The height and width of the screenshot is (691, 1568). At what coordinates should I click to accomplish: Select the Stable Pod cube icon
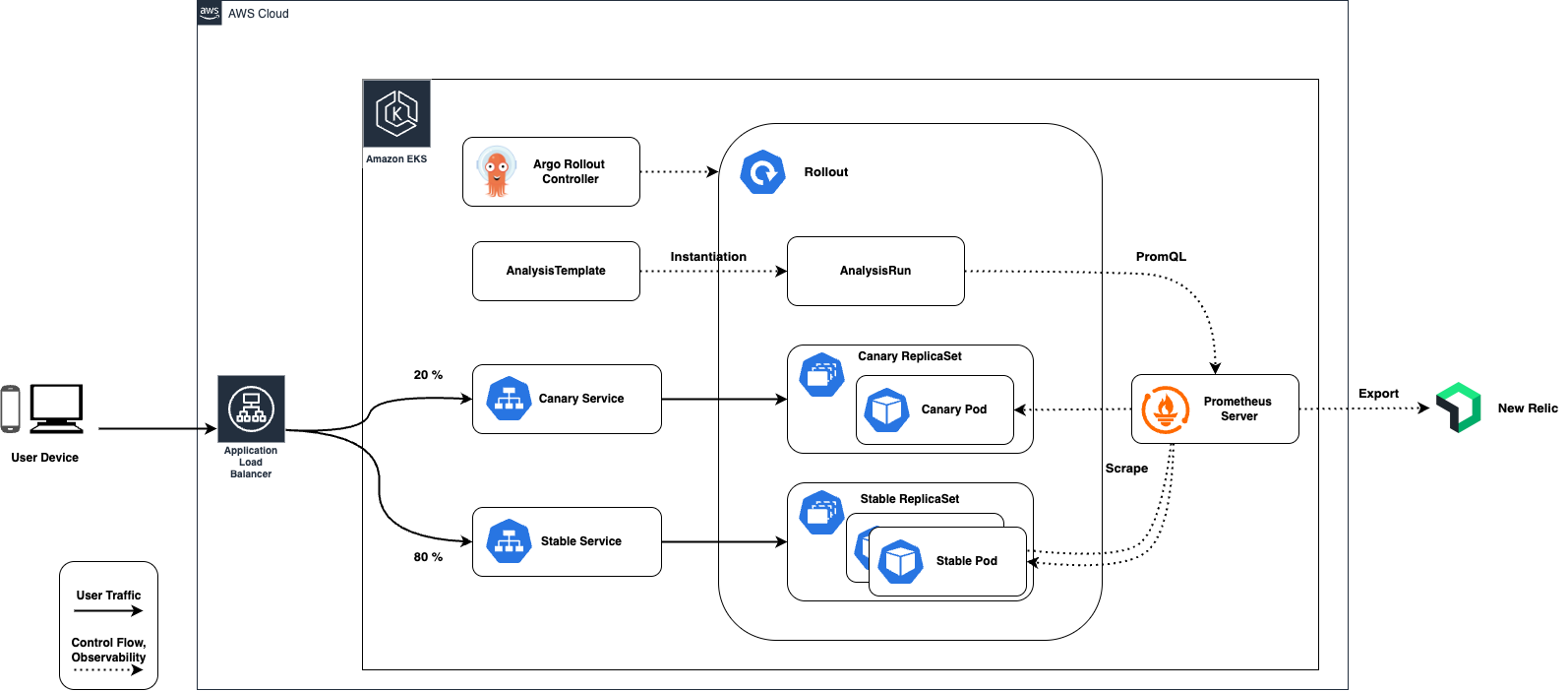tap(900, 562)
